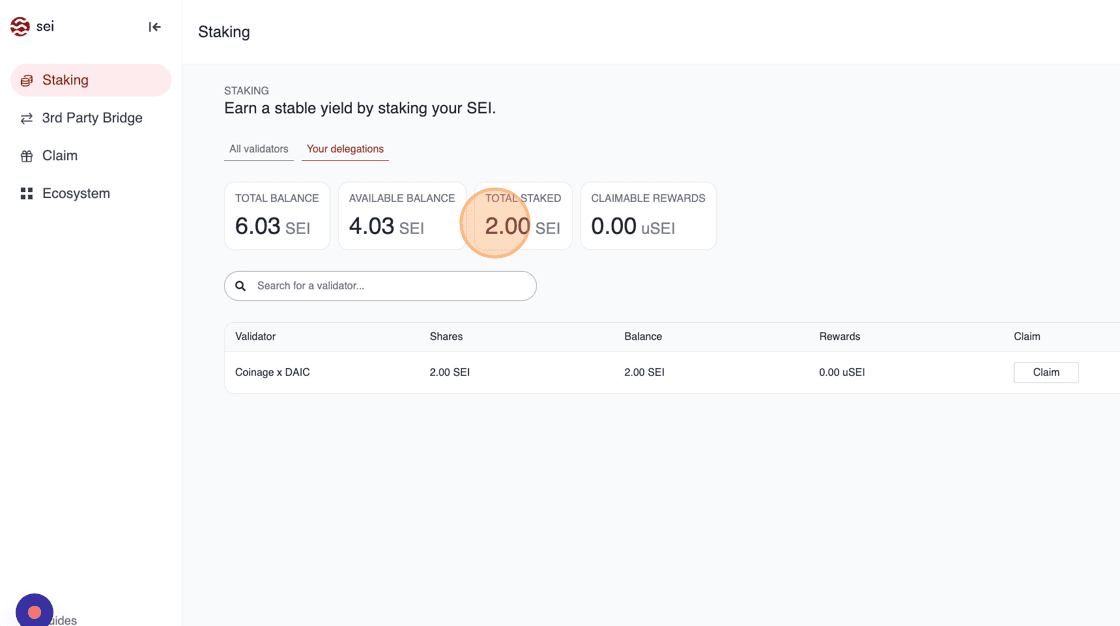Click the Validator column header
Viewport: 1120px width, 626px height.
(x=255, y=337)
